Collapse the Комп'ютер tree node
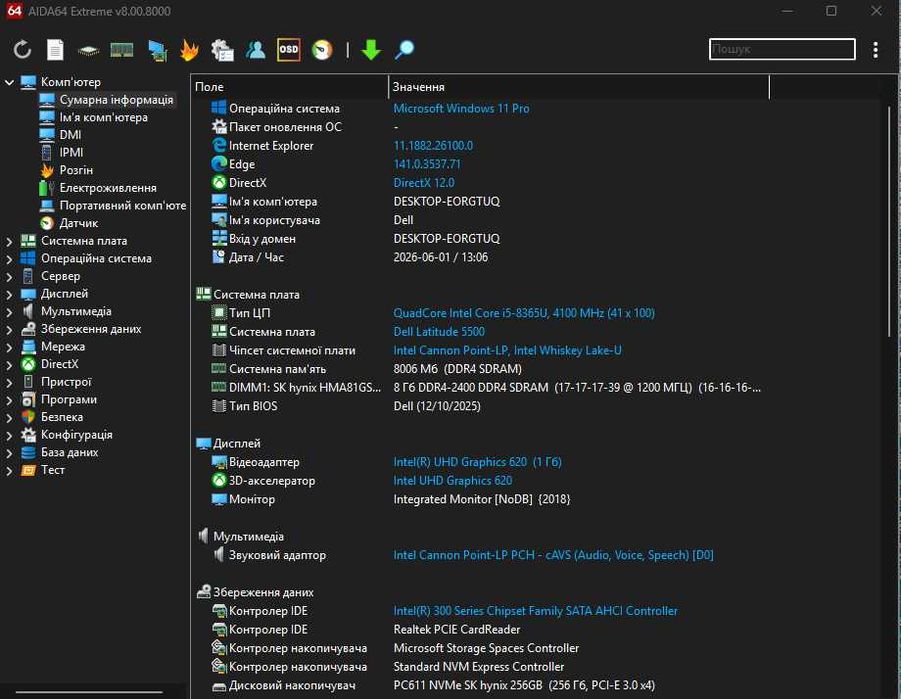The width and height of the screenshot is (901, 699). click(9, 82)
